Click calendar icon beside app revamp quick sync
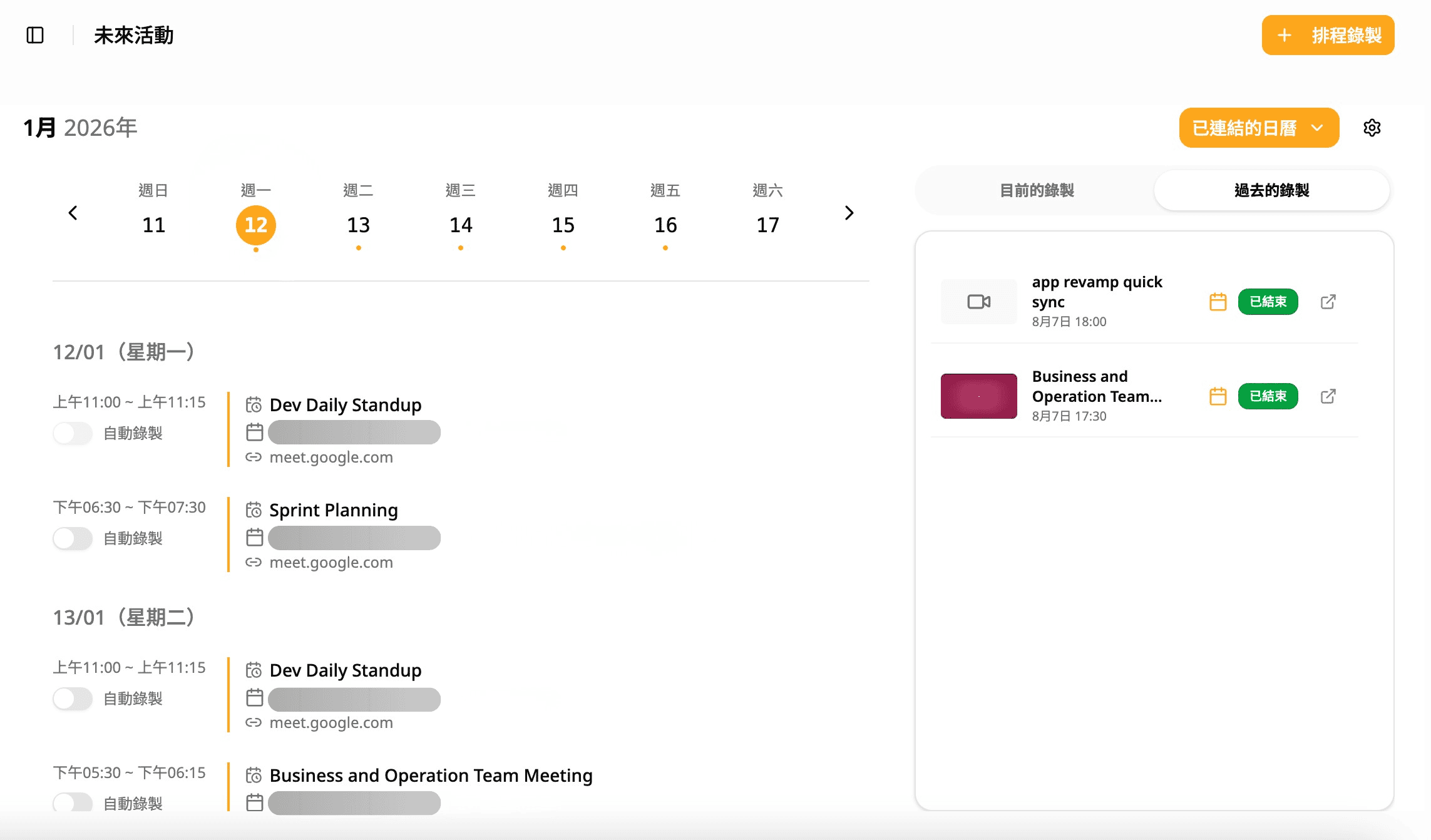 [x=1218, y=302]
